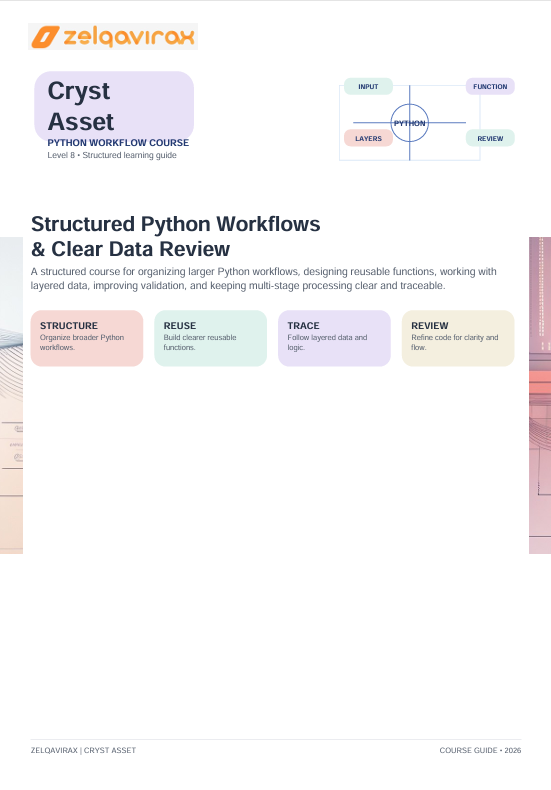Click the INPUT label in diagram
The image size is (551, 790).
click(x=368, y=87)
